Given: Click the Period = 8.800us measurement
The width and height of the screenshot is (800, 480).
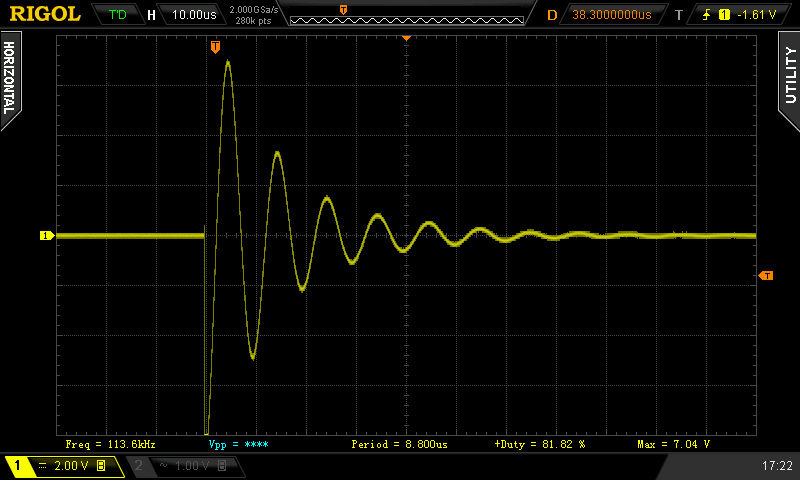Looking at the screenshot, I should pyautogui.click(x=399, y=444).
